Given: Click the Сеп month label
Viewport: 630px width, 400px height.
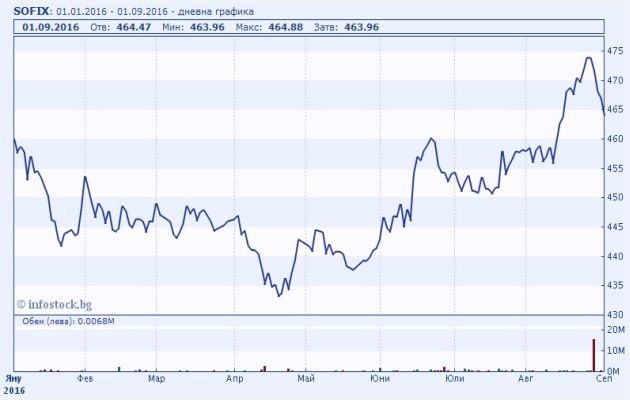Looking at the screenshot, I should point(604,379).
